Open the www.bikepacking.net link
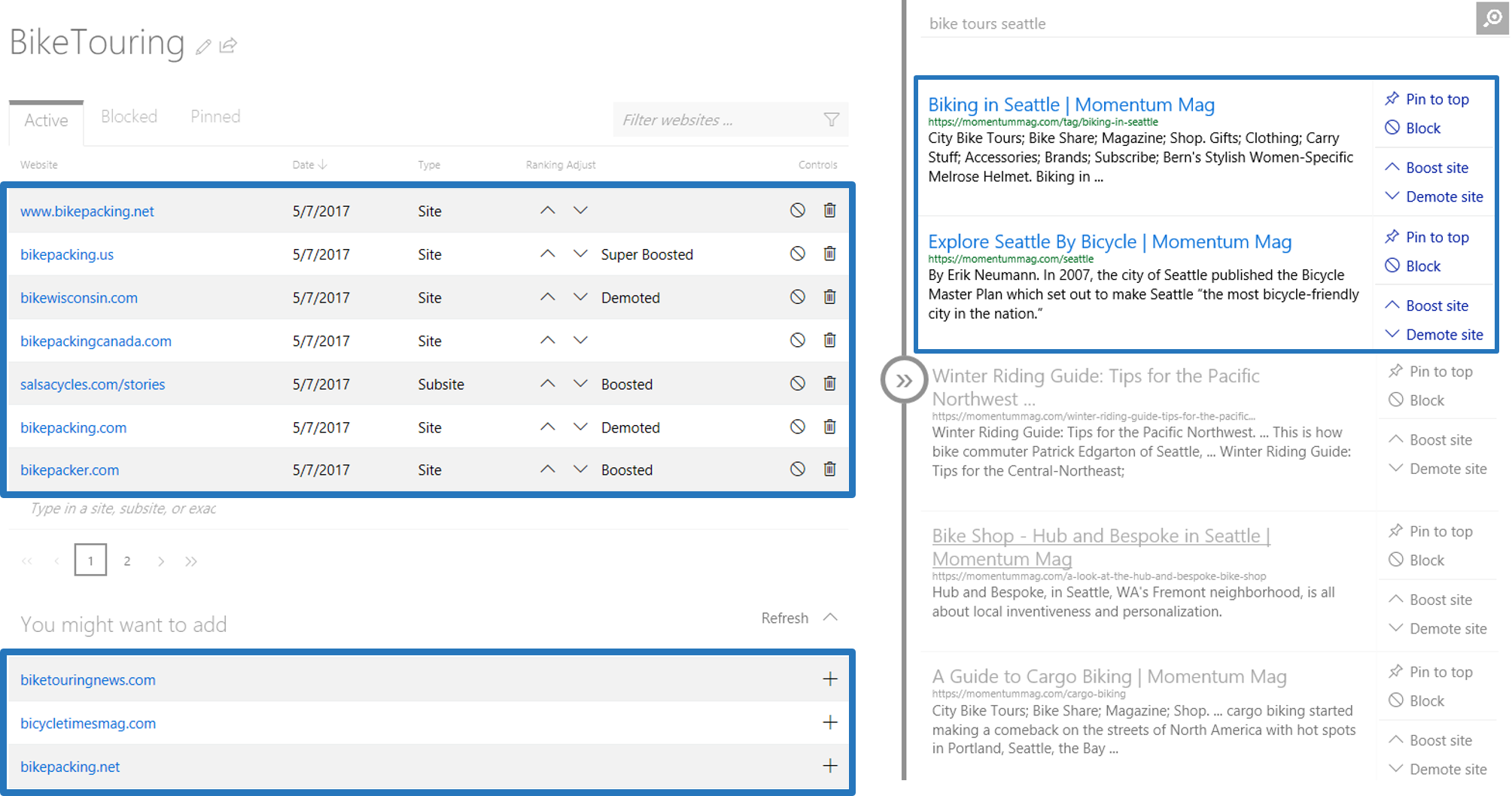 (87, 211)
